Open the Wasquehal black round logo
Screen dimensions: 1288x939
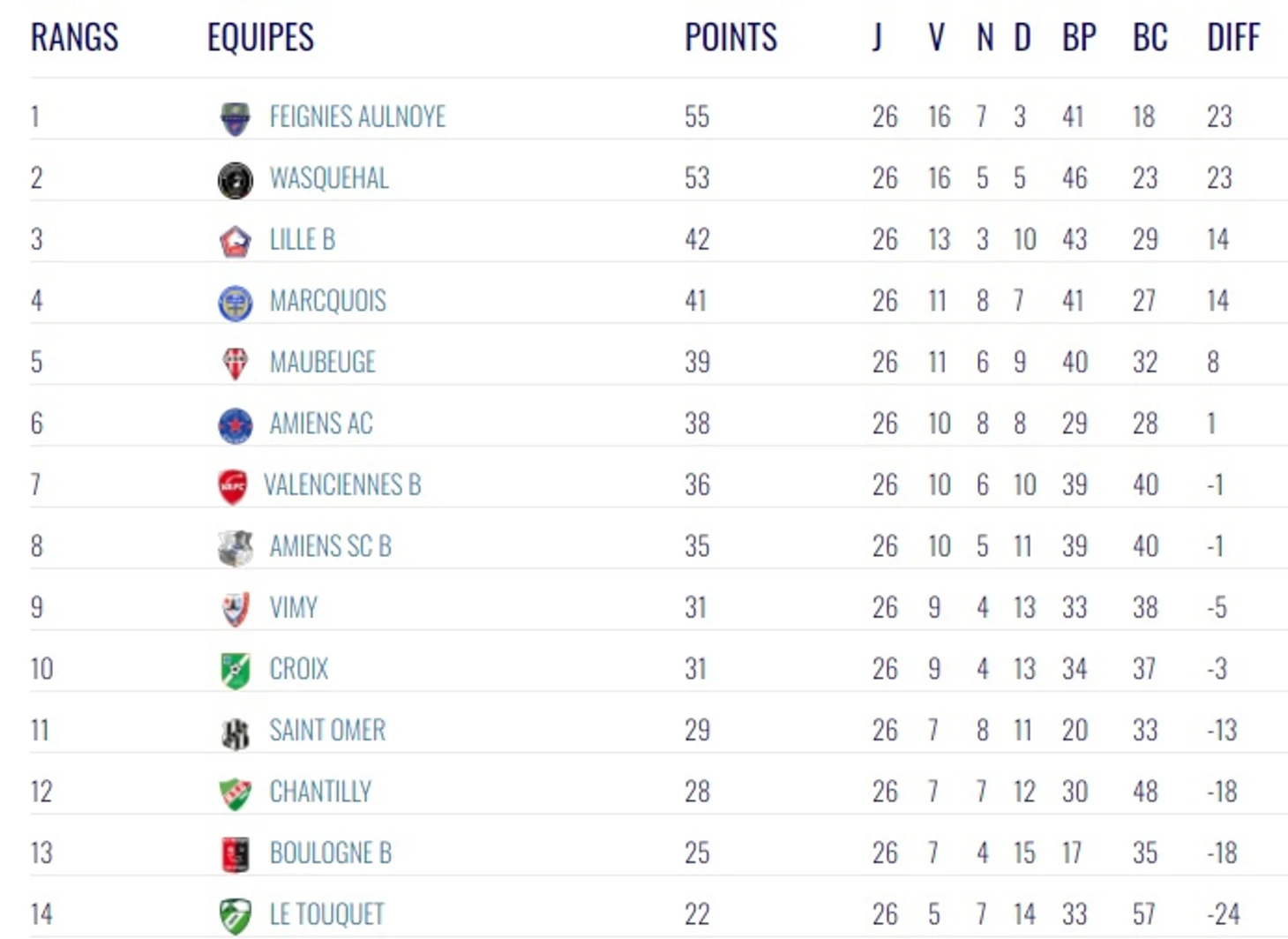(x=235, y=180)
